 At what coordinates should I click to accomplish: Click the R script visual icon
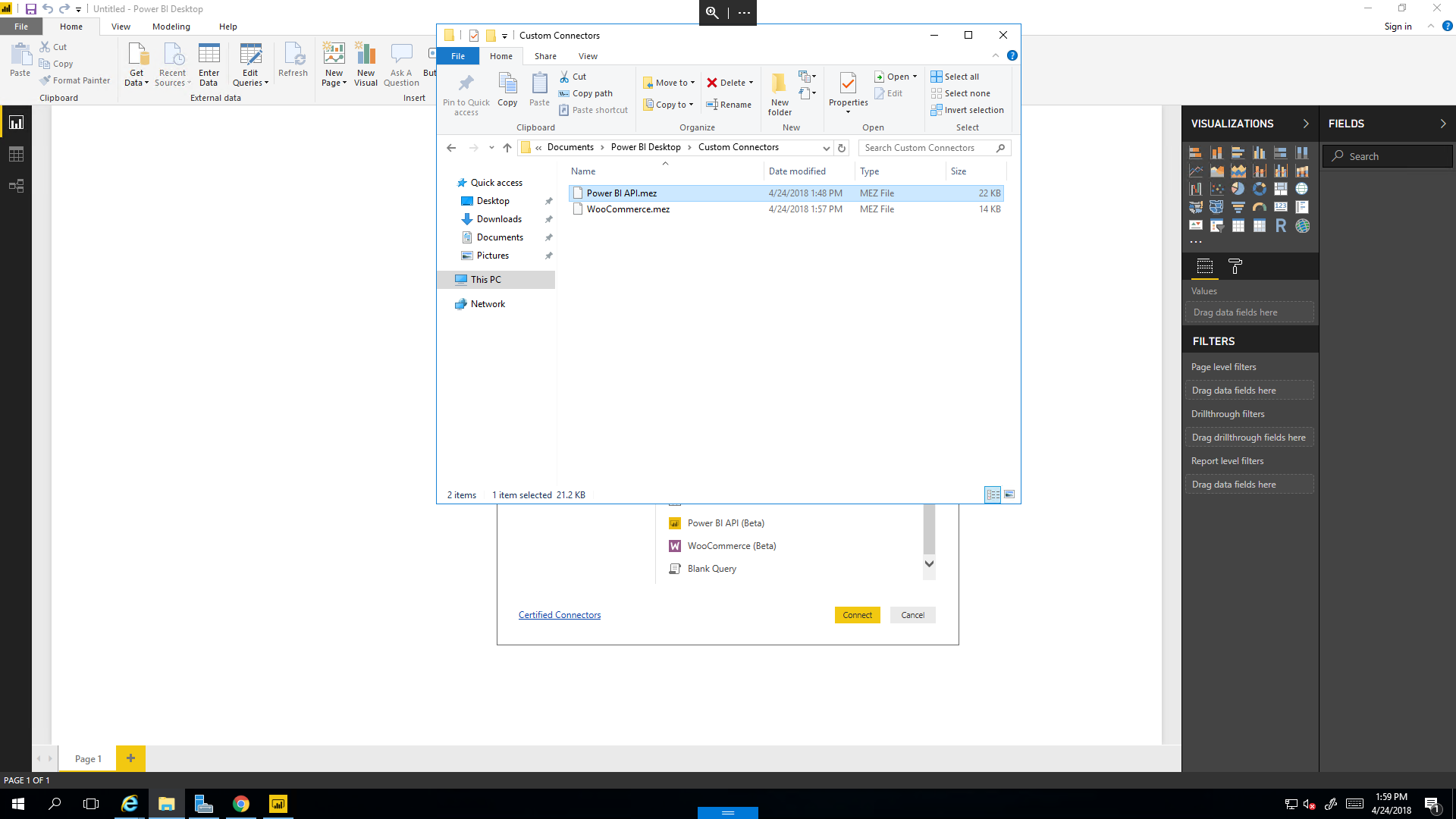(1281, 225)
